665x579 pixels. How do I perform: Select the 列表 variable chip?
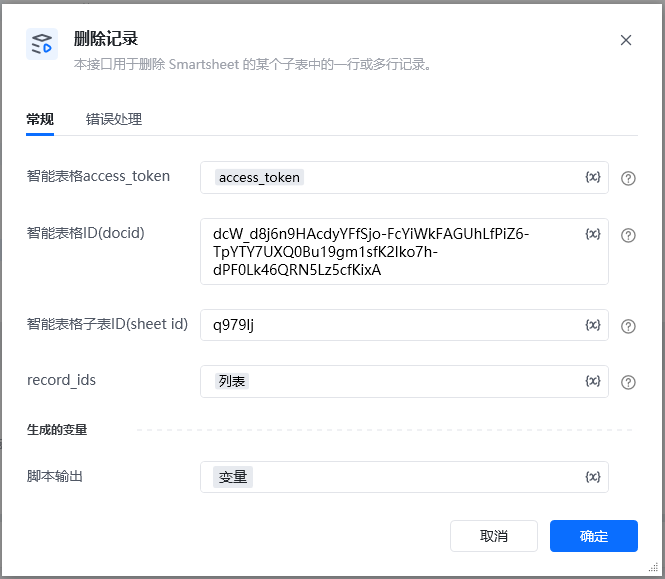click(x=232, y=381)
